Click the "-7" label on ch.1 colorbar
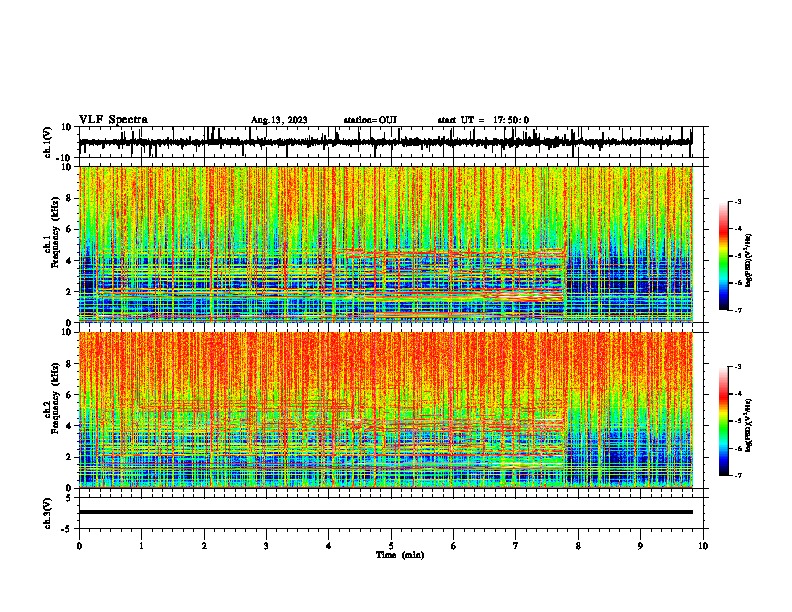The height and width of the screenshot is (612, 792). pos(738,310)
